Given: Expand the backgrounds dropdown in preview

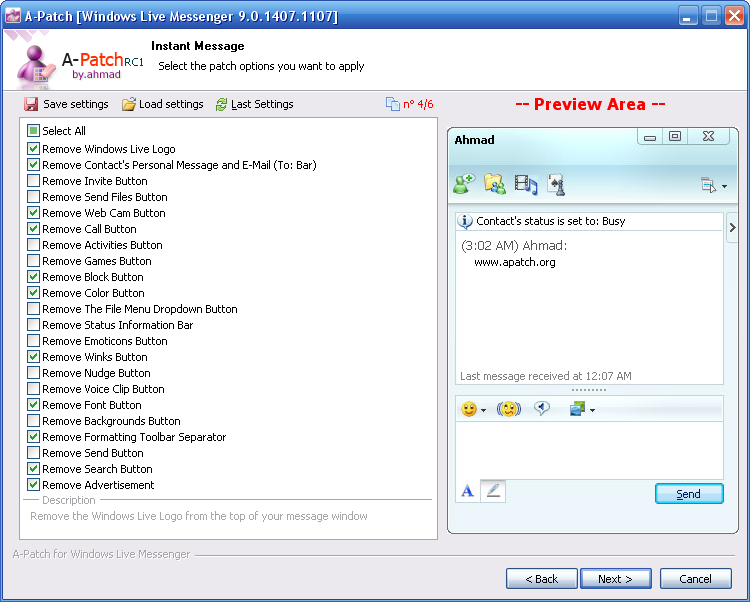Looking at the screenshot, I should [592, 410].
